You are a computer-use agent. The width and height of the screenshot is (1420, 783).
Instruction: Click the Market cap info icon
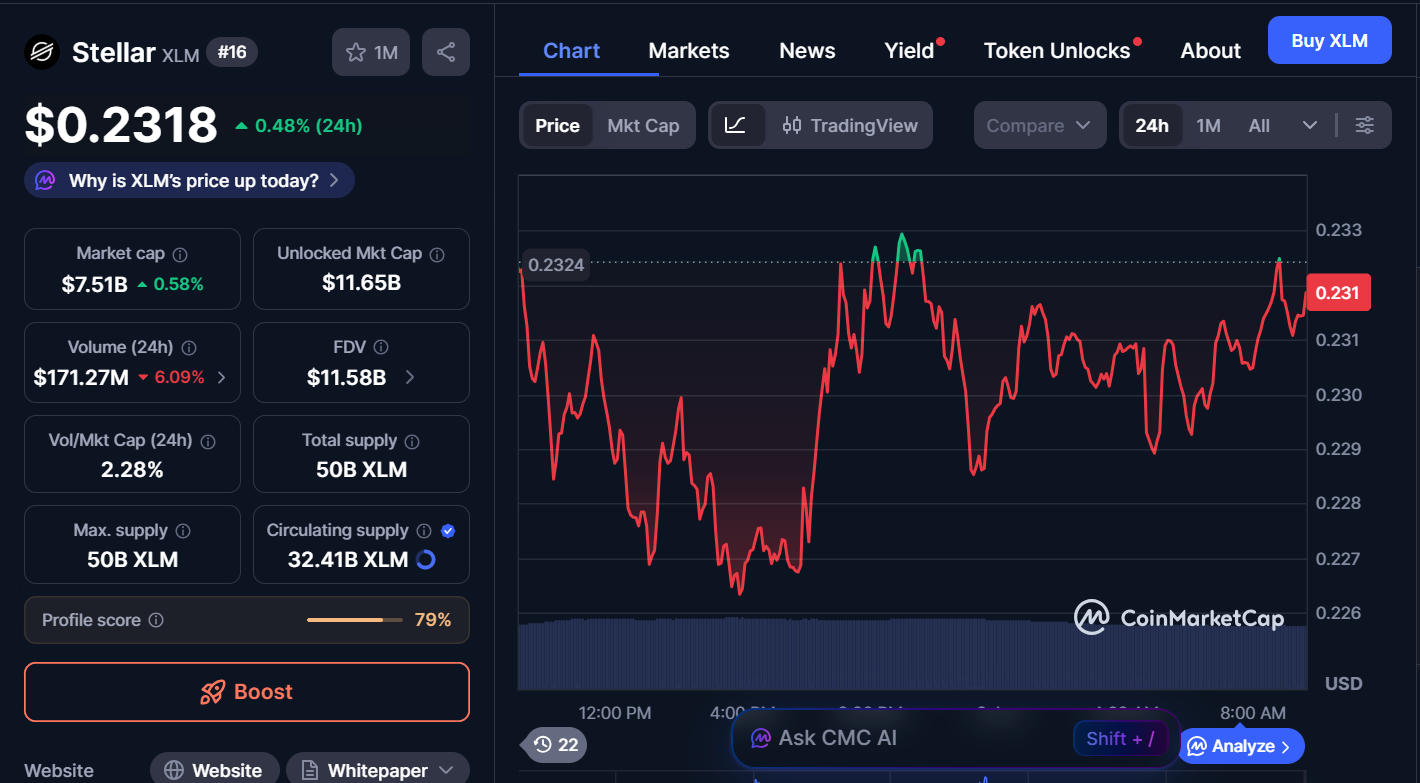pyautogui.click(x=182, y=253)
